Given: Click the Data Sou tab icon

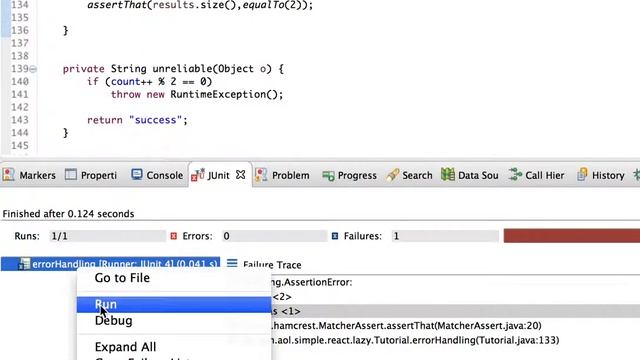Looking at the screenshot, I should point(448,175).
